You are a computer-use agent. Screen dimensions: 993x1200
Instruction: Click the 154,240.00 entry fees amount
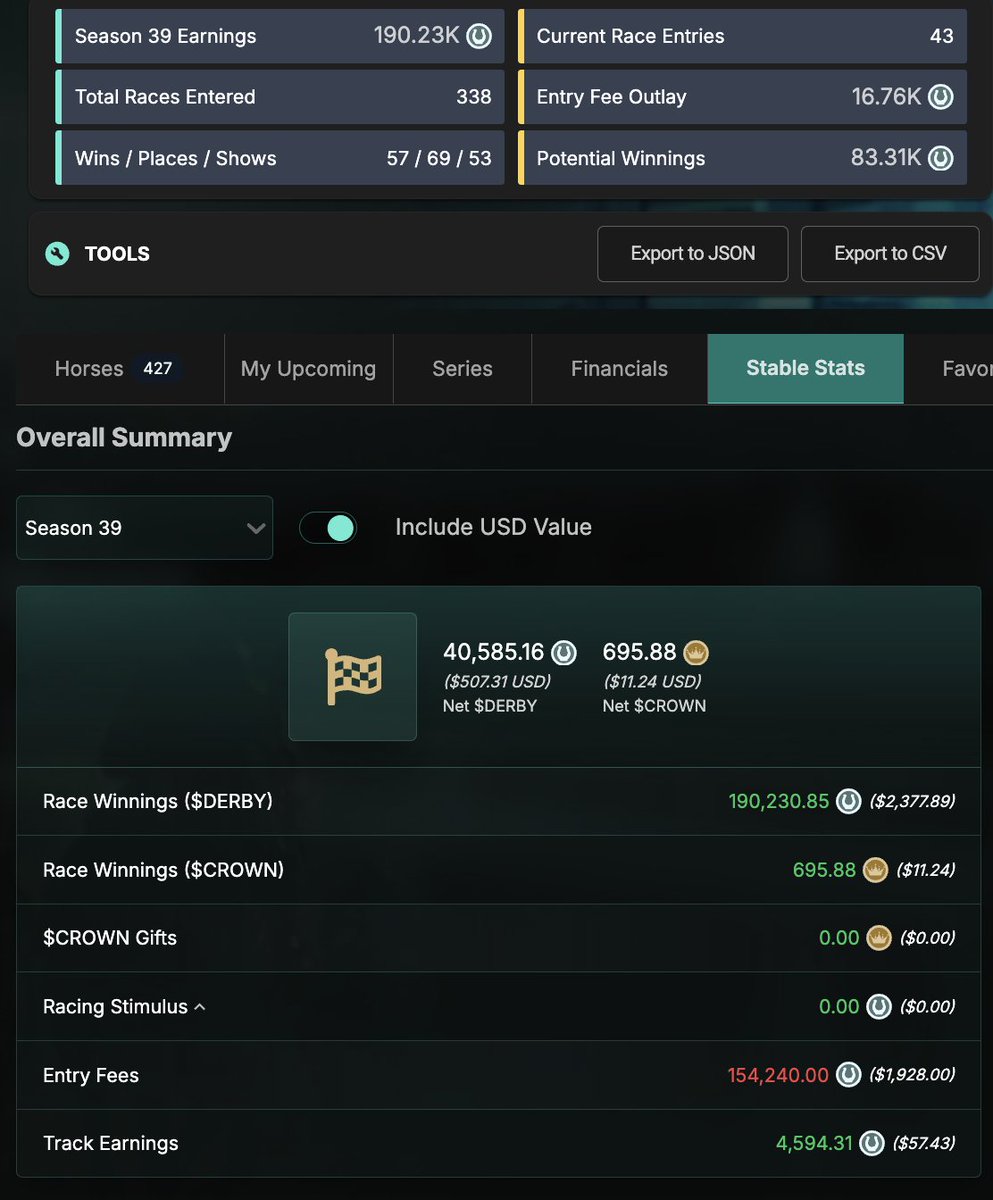pyautogui.click(x=778, y=1075)
